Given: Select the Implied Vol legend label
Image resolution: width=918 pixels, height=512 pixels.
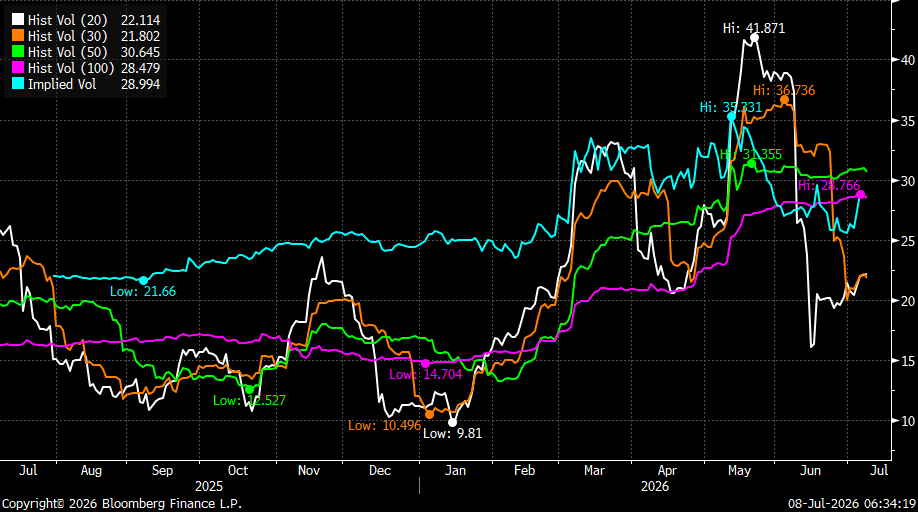Looking at the screenshot, I should 61,84.
